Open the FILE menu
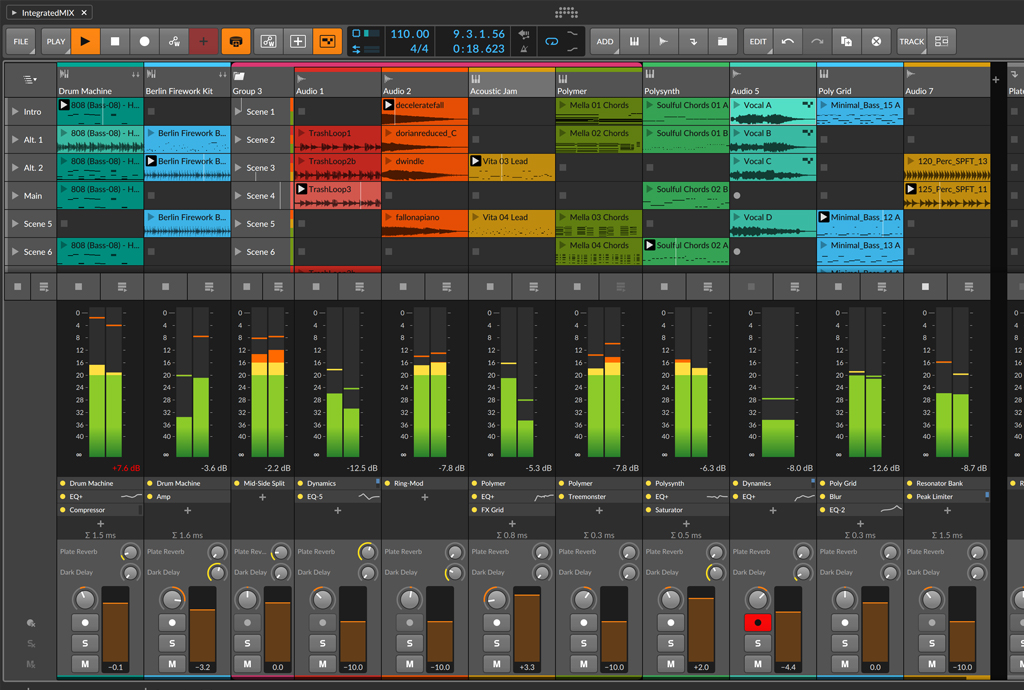 (20, 41)
